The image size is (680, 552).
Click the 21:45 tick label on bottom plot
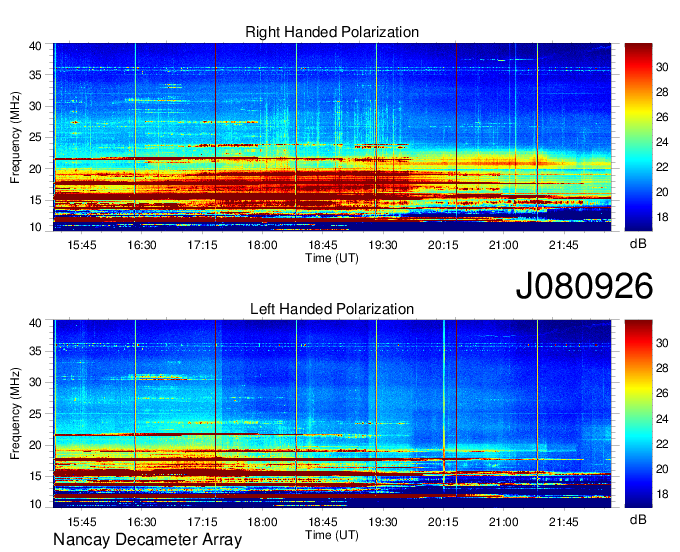tap(564, 522)
